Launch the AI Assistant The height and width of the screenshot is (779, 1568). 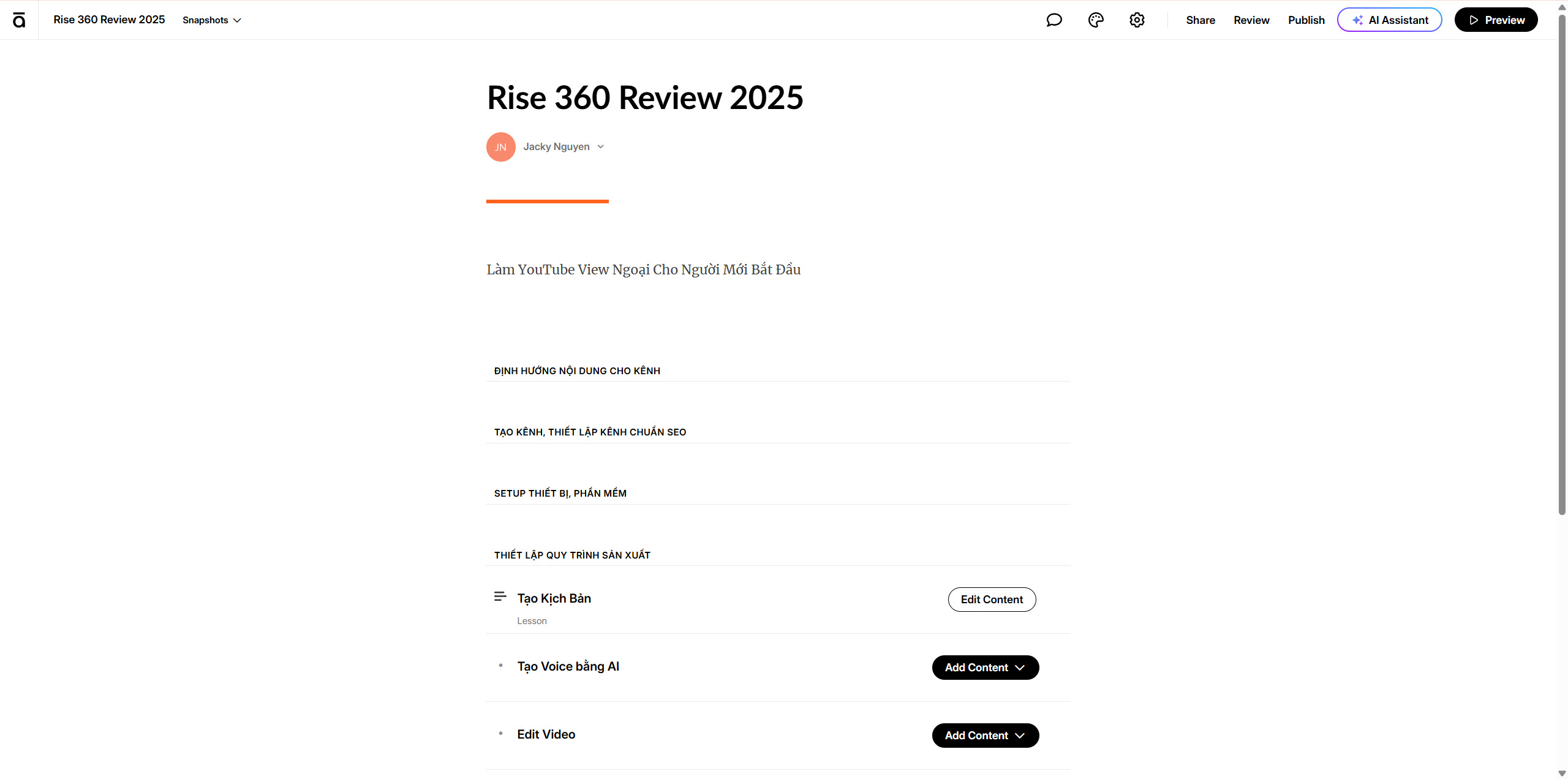[x=1389, y=20]
